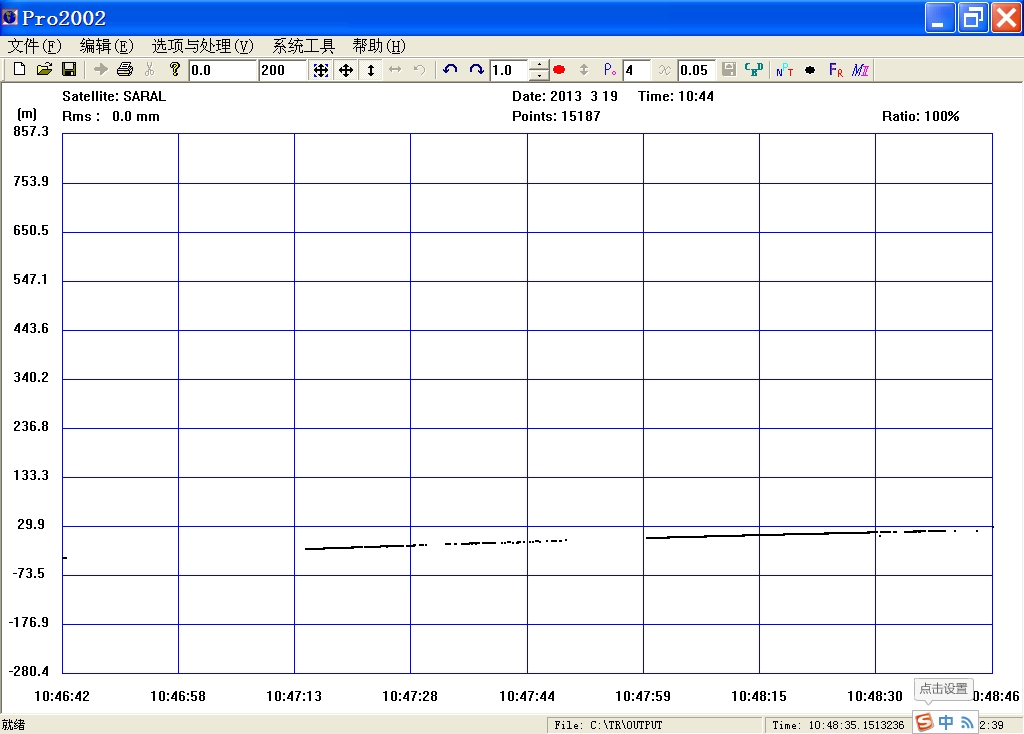Minimize the Pro2002 window
Screen dimensions: 1024x734
[x=940, y=17]
